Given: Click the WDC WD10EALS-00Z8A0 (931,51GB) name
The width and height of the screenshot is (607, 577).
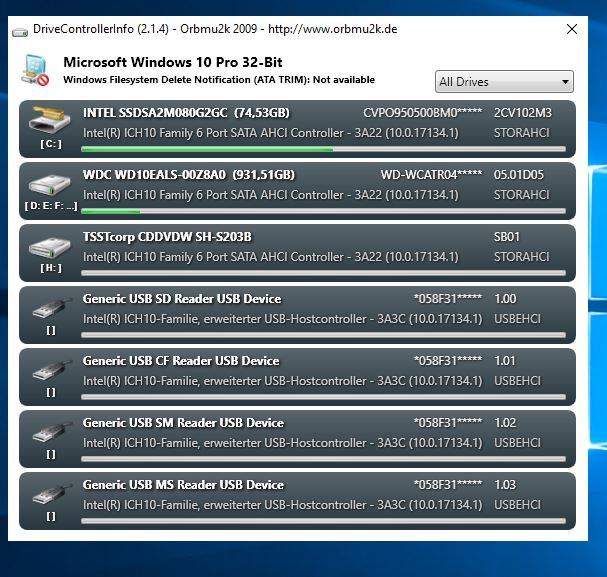Looking at the screenshot, I should tap(189, 175).
